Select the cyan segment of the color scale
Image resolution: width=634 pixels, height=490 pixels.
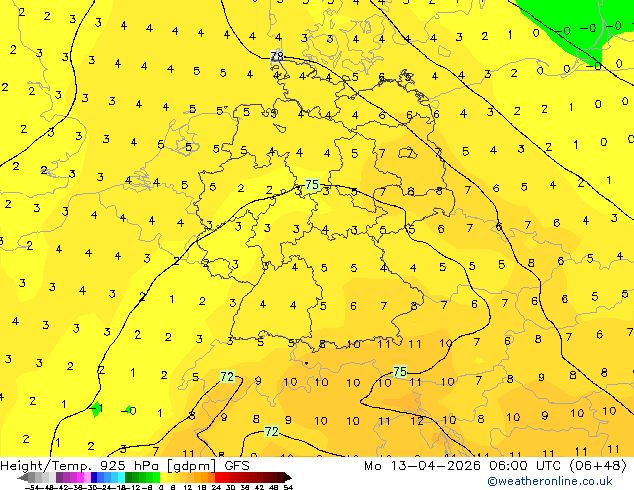tap(121, 478)
